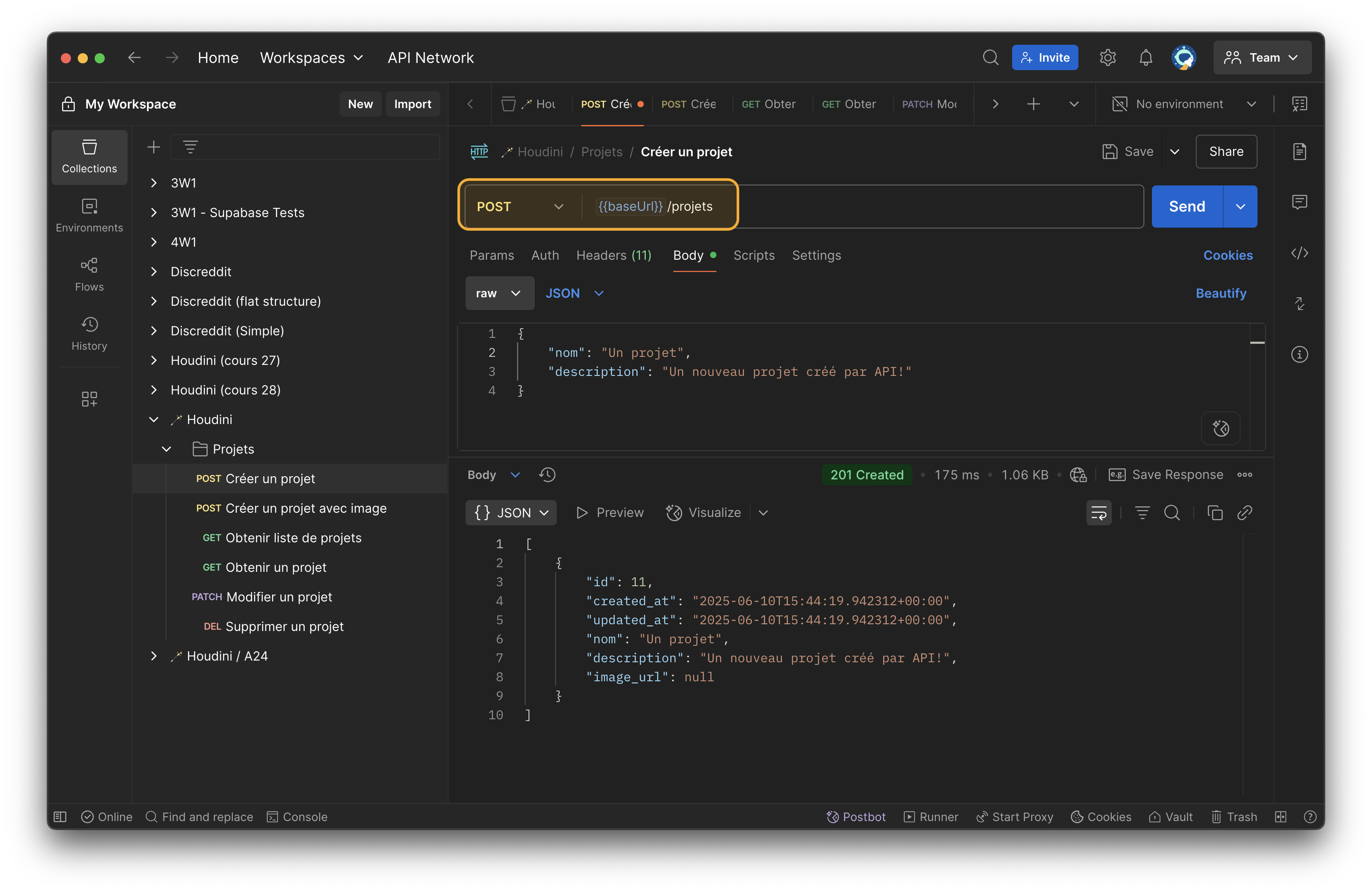The image size is (1372, 892).
Task: Open the user avatar menu
Action: click(x=1184, y=57)
